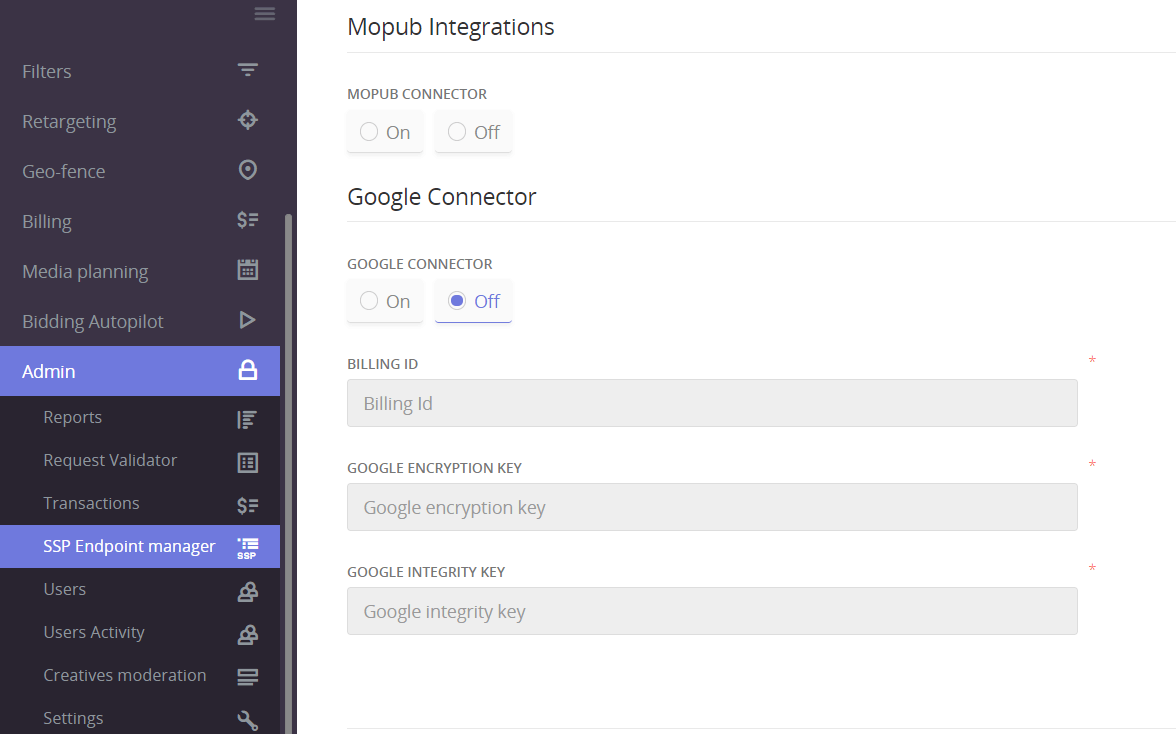Click the Media planning calendar icon
Screen dimensions: 1176x734
tap(248, 270)
